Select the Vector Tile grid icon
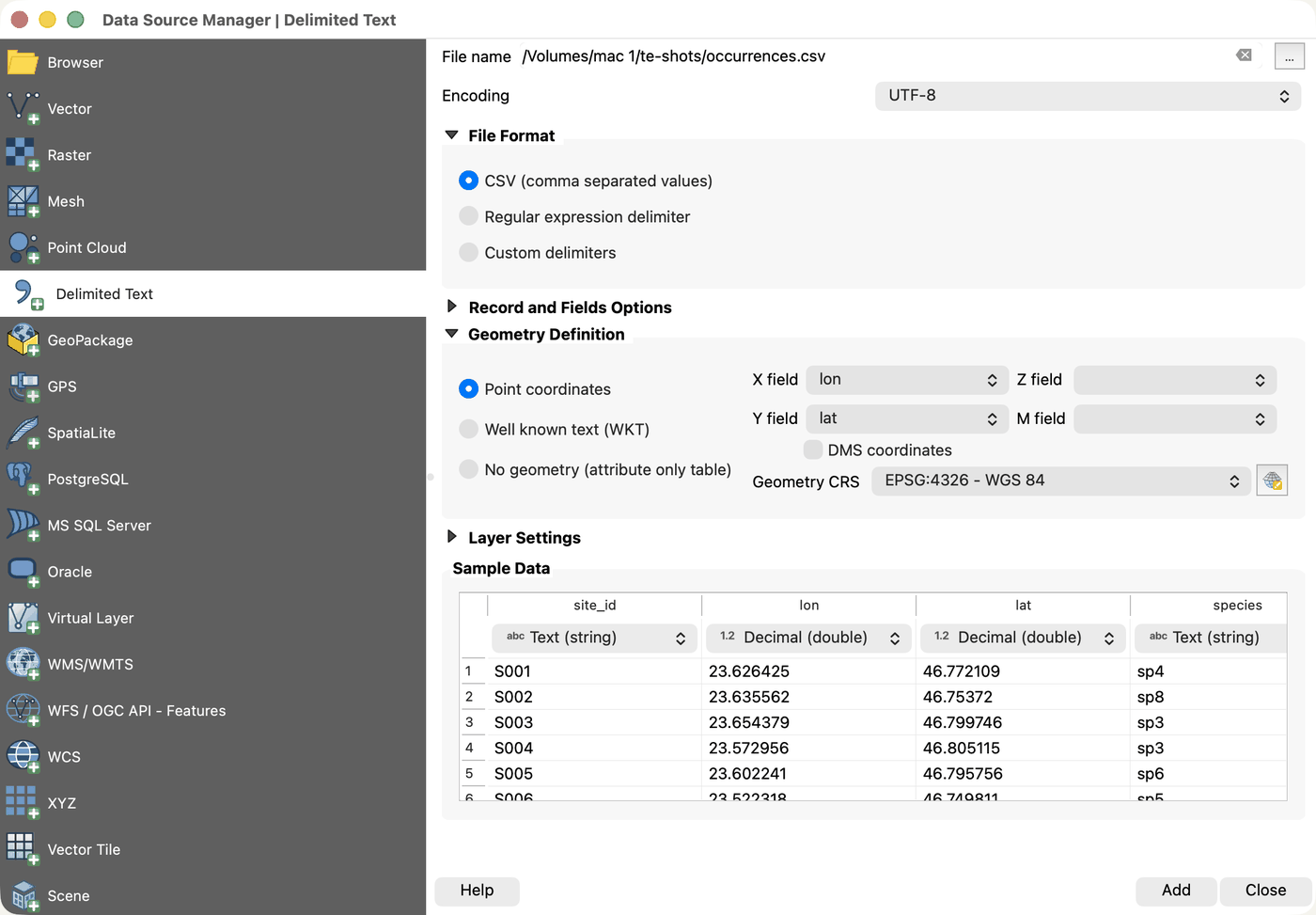Viewport: 1316px width, 915px height. click(x=23, y=849)
